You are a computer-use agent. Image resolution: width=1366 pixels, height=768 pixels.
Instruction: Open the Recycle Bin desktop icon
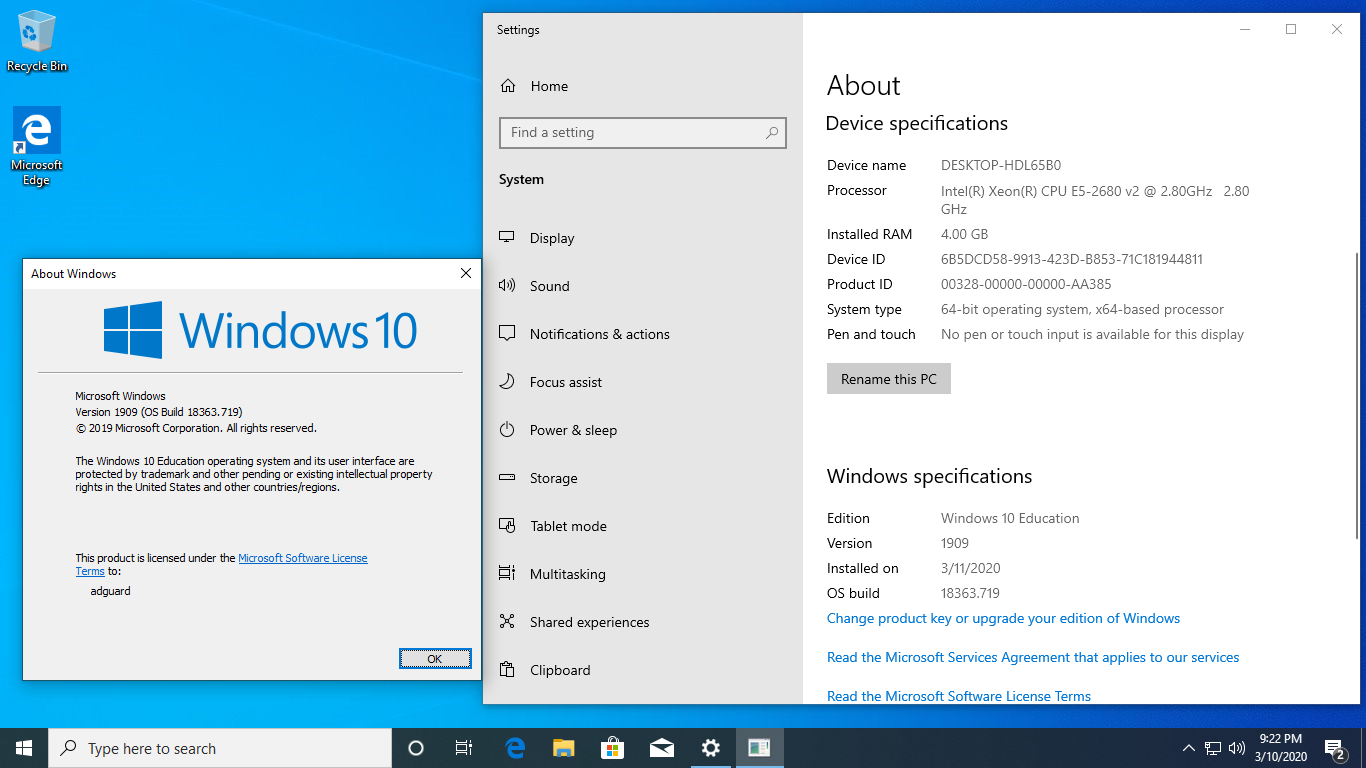pyautogui.click(x=37, y=41)
